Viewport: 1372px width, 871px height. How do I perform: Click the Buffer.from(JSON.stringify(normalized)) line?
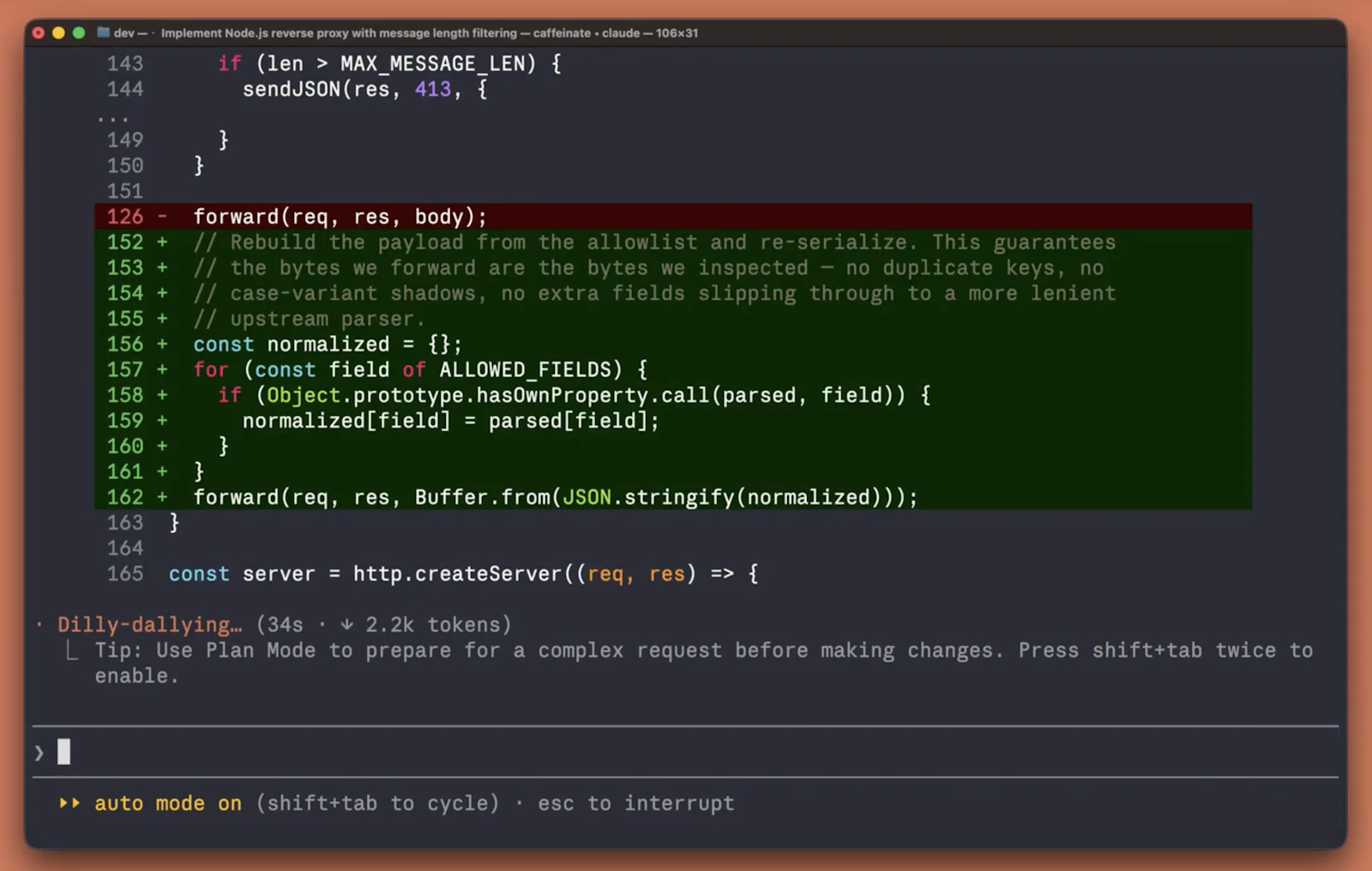pyautogui.click(x=556, y=497)
